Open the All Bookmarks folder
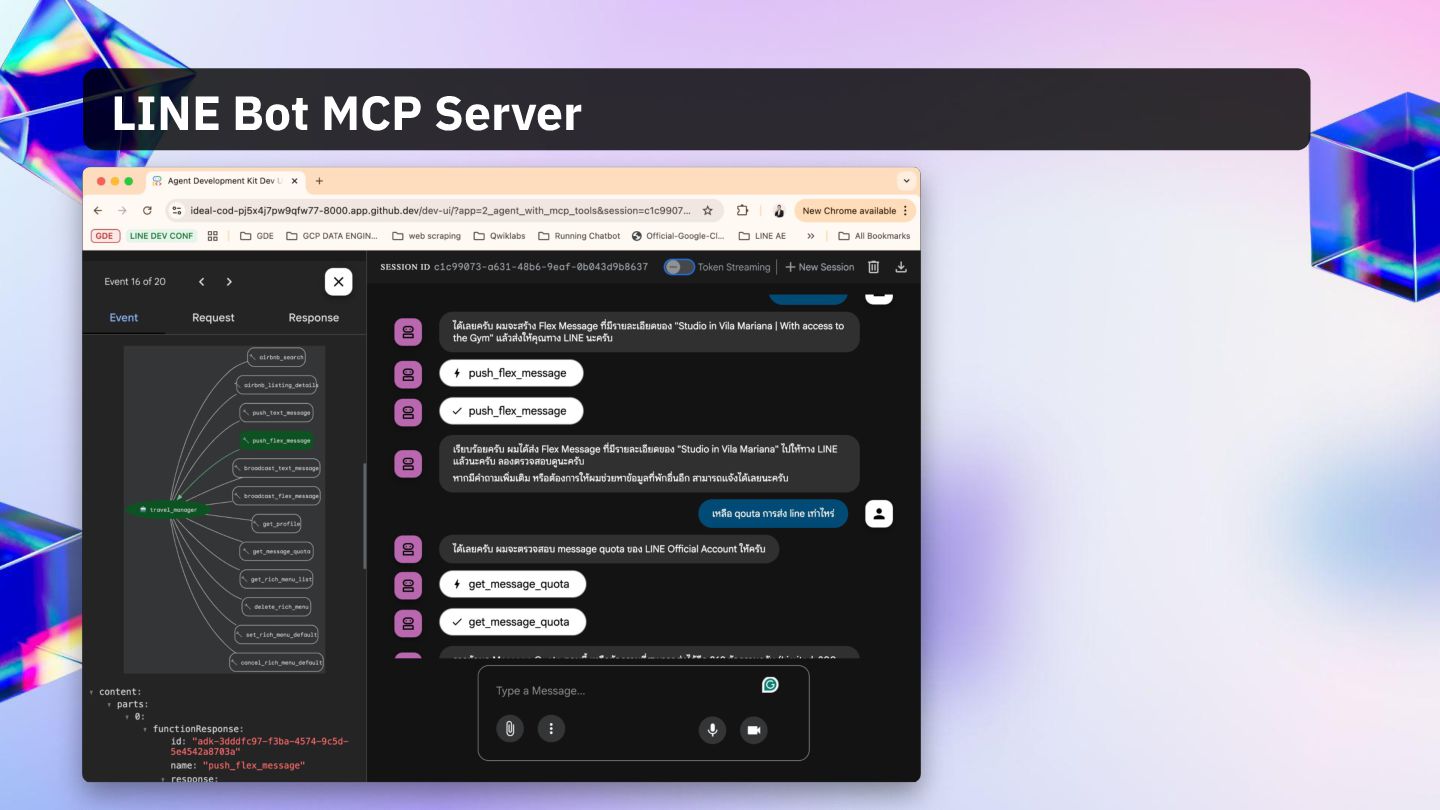Viewport: 1440px width, 810px height. (874, 236)
